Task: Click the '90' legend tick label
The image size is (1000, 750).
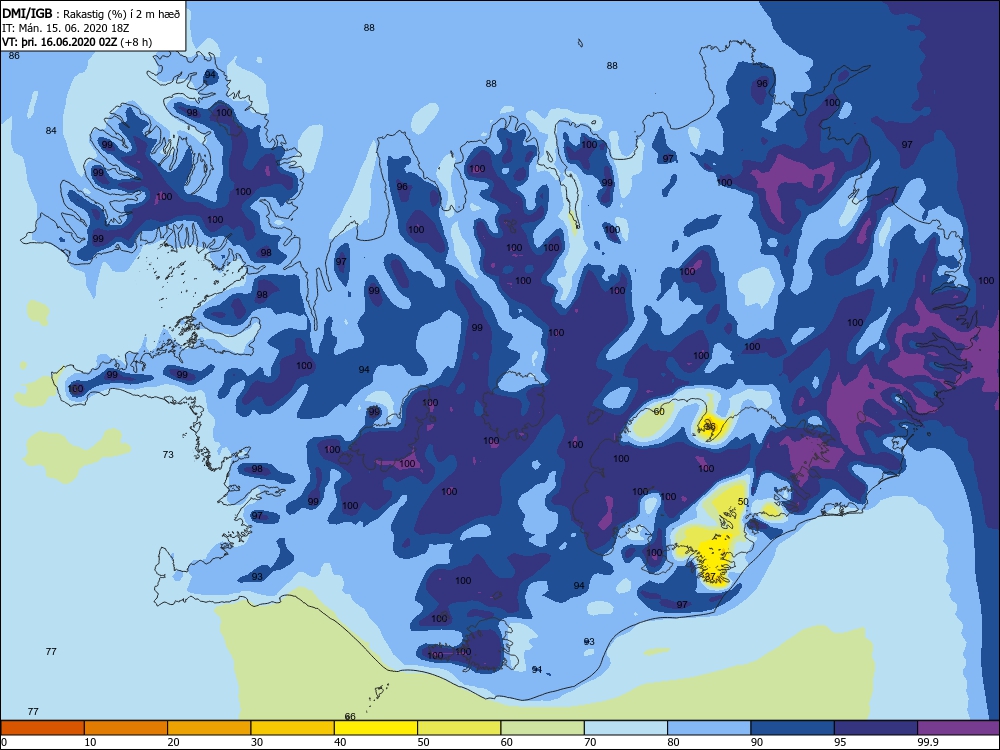Action: click(x=757, y=742)
